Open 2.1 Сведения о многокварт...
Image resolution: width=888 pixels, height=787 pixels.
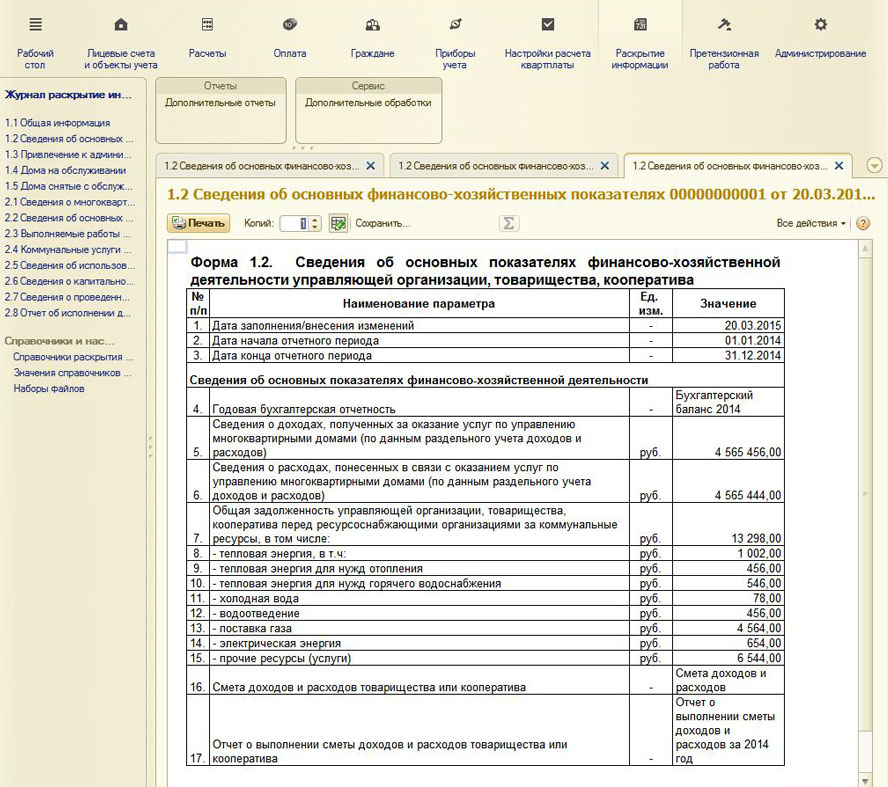point(70,202)
